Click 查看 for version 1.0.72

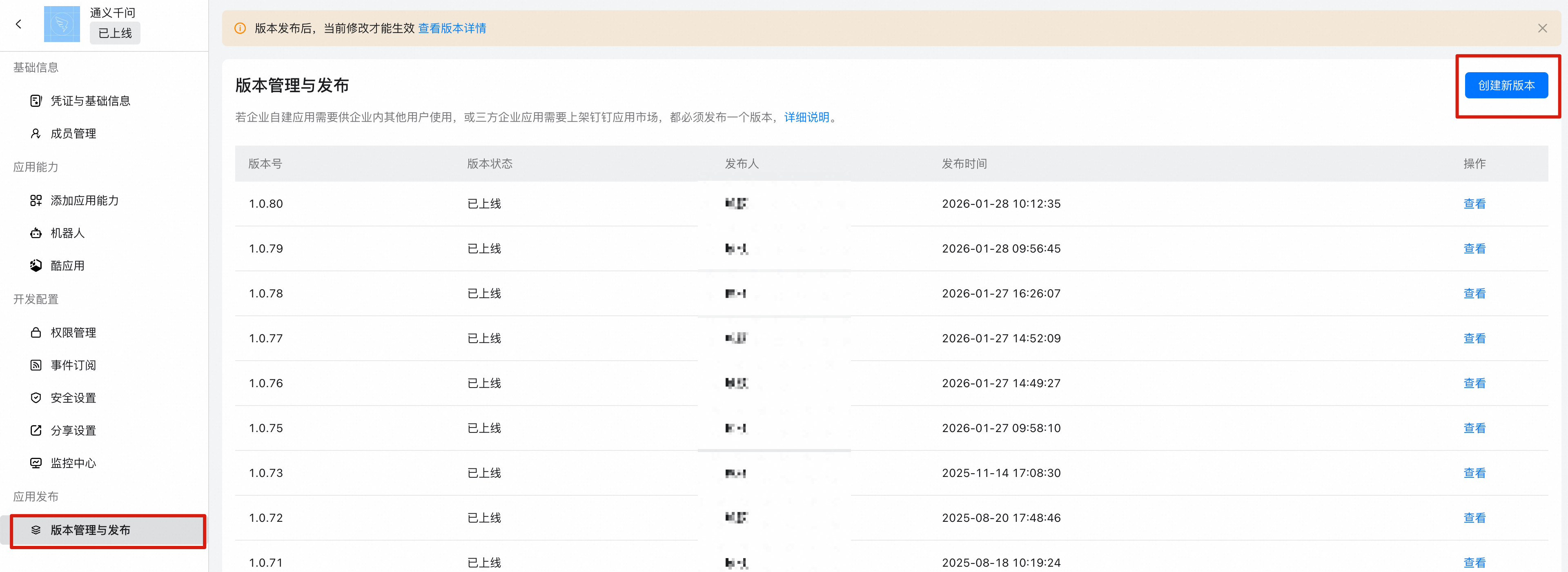[x=1474, y=518]
